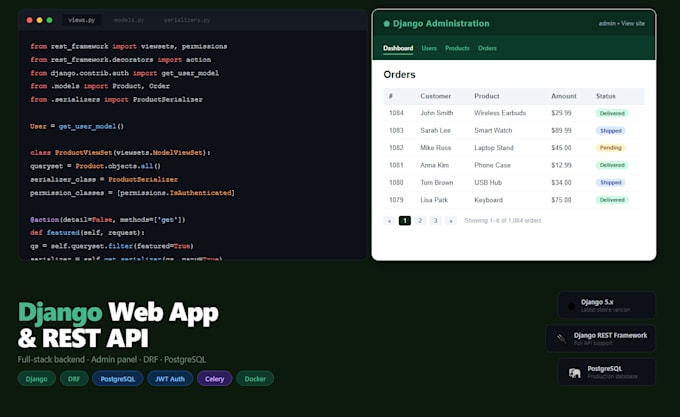Click the amount $45.00
Viewport: 680px width, 417px height.
pyautogui.click(x=561, y=148)
